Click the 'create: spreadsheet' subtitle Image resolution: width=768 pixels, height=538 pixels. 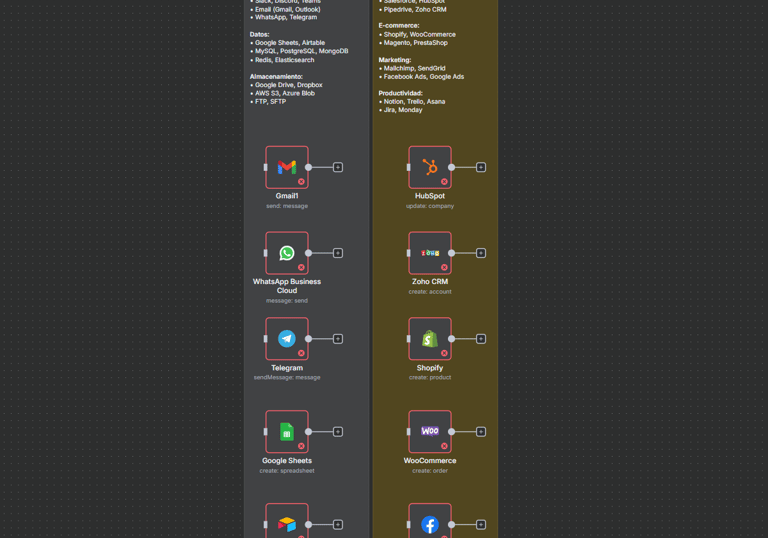[287, 471]
